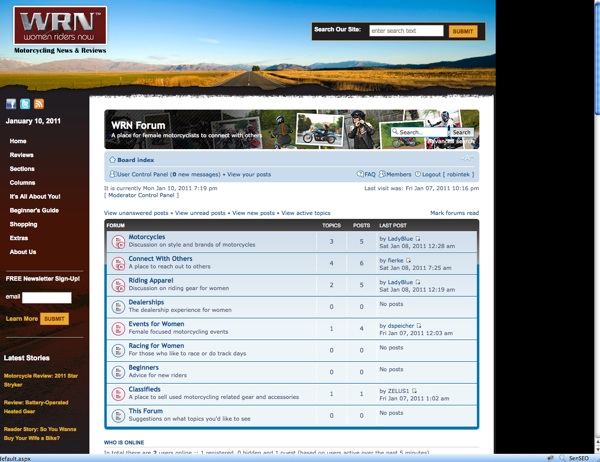The image size is (600, 462).
Task: Click the newsletter Submit button
Action: click(x=54, y=319)
